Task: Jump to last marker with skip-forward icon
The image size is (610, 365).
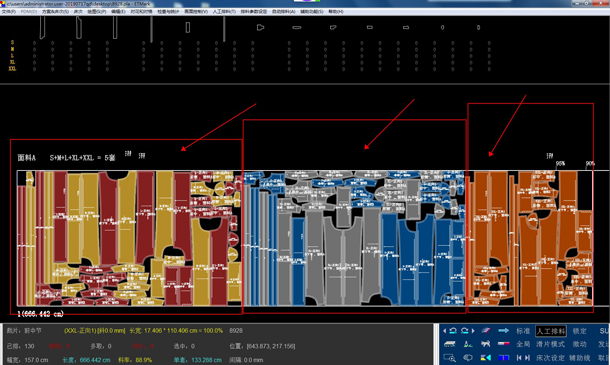Action: [527, 358]
